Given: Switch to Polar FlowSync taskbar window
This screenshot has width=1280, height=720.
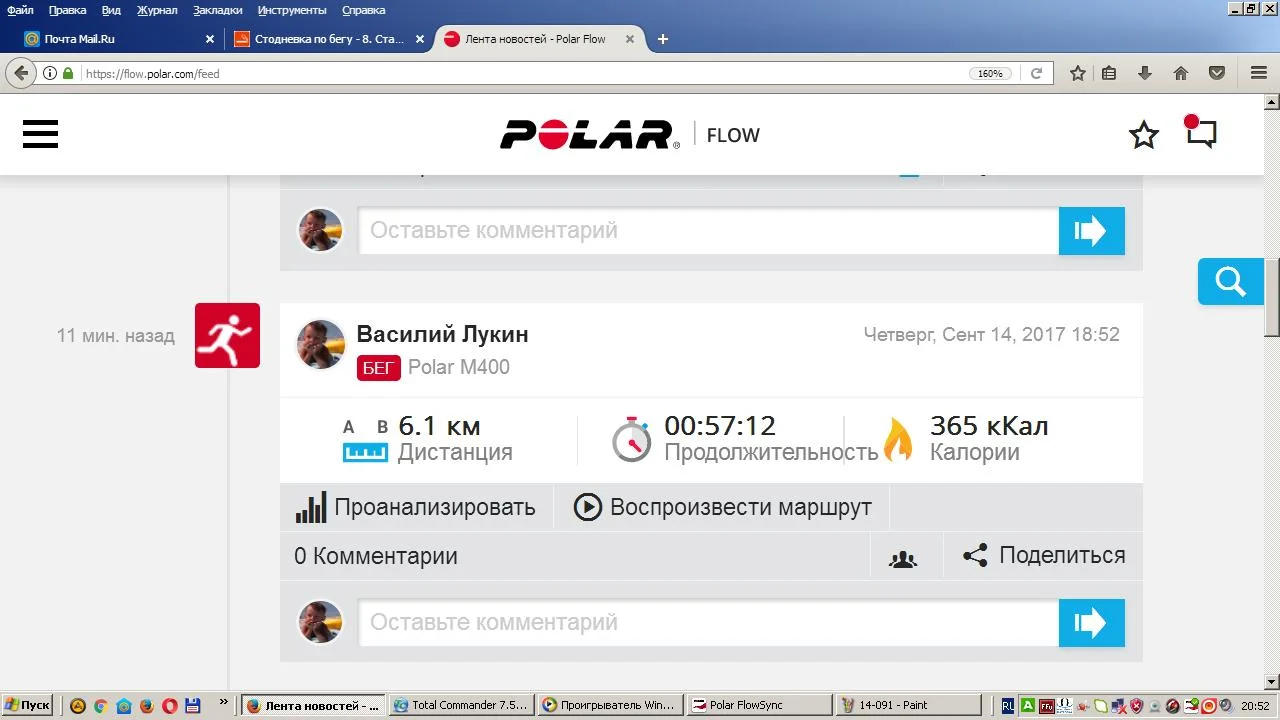Looking at the screenshot, I should (759, 705).
